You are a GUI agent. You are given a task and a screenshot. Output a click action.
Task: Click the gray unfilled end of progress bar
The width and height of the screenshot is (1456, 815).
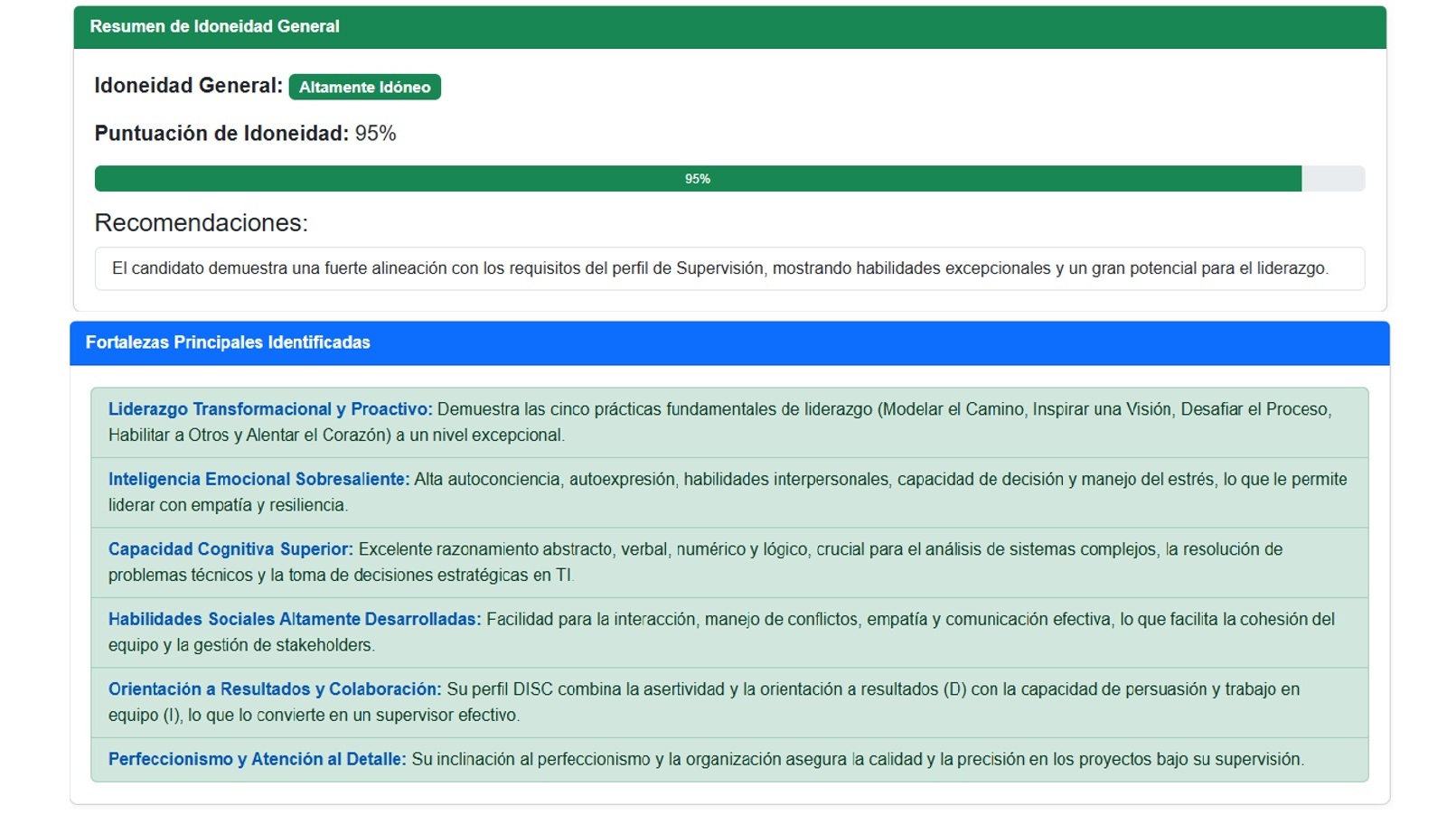coord(1332,179)
